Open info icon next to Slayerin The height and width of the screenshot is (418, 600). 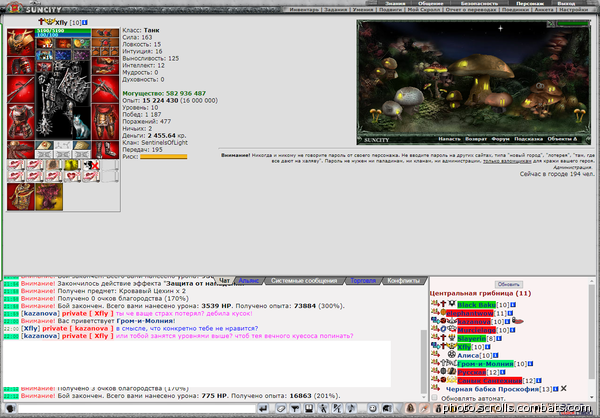(x=499, y=338)
